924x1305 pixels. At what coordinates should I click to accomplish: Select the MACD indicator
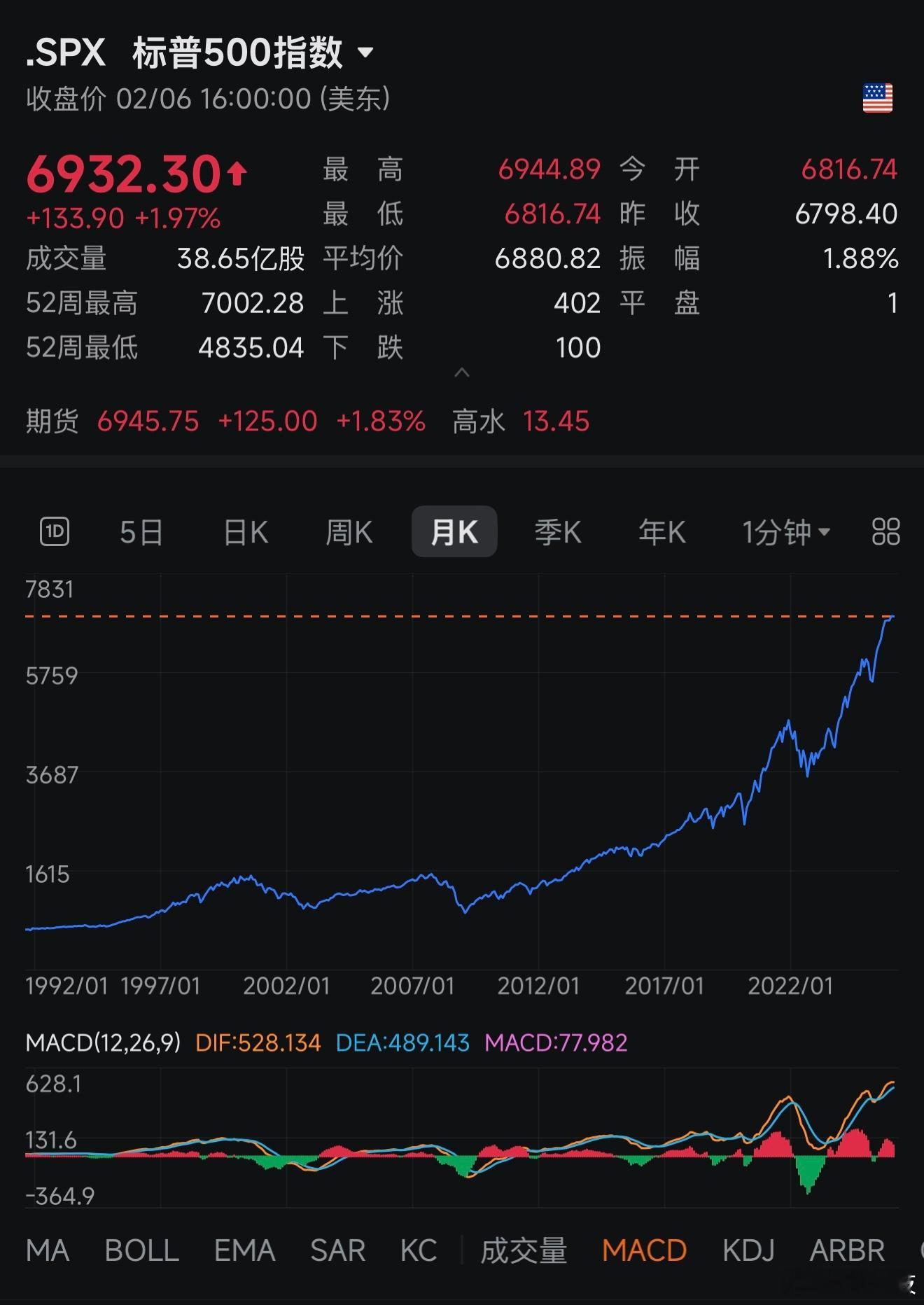[x=644, y=1250]
